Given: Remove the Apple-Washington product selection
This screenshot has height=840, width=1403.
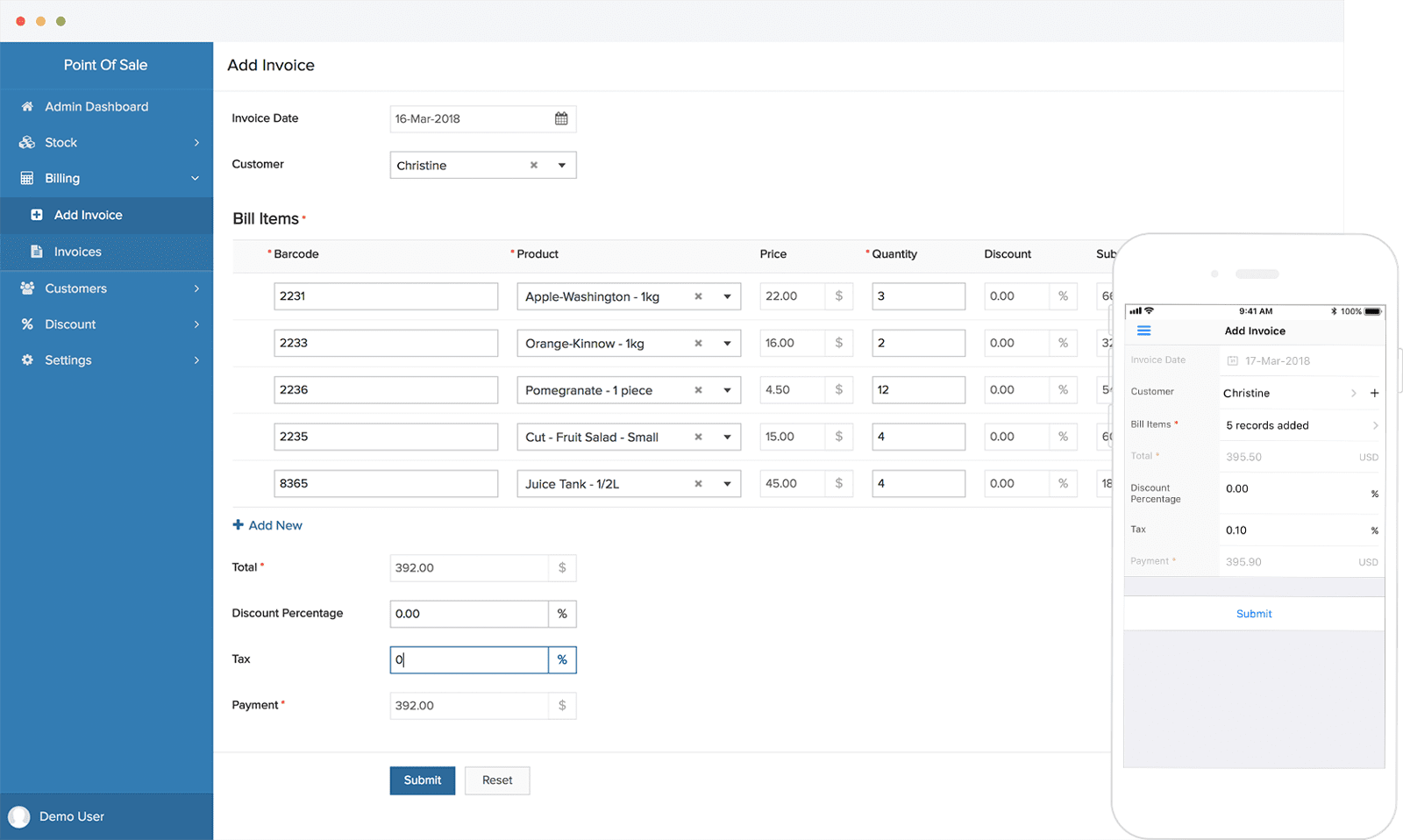Looking at the screenshot, I should coord(698,296).
